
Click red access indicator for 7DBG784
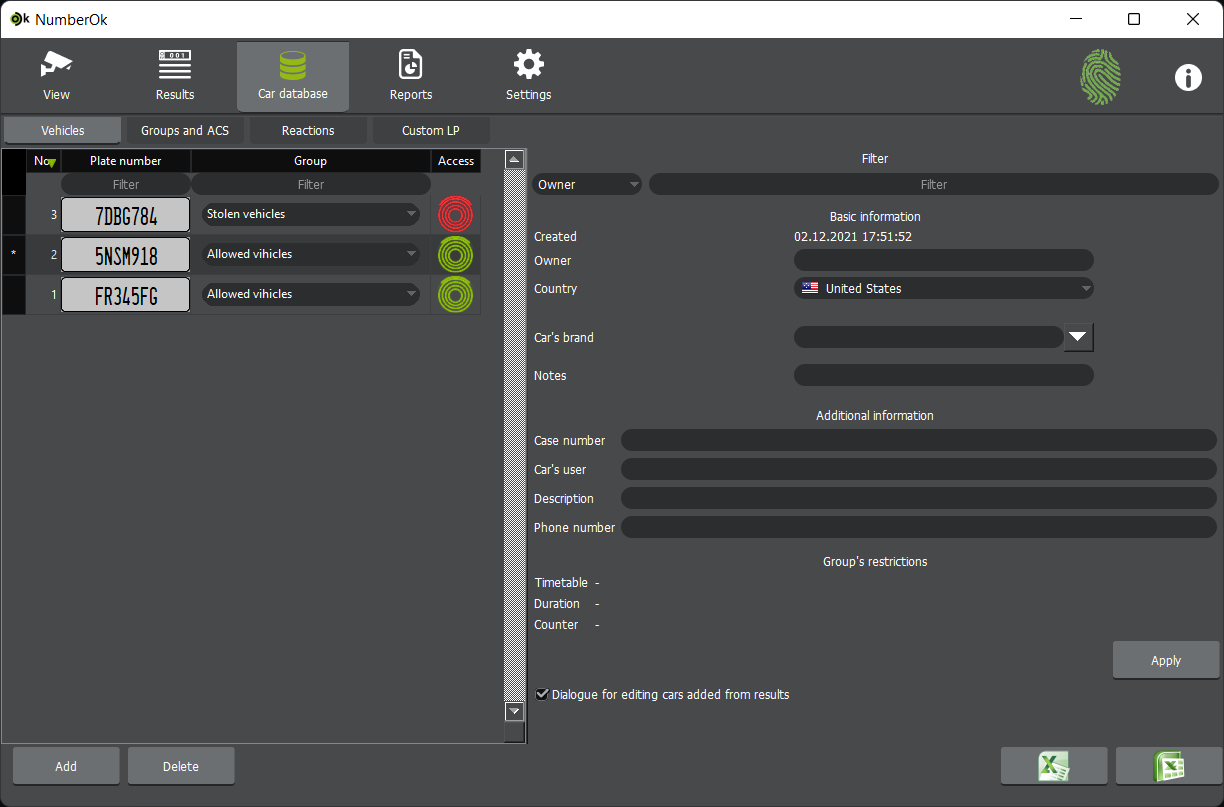(456, 214)
